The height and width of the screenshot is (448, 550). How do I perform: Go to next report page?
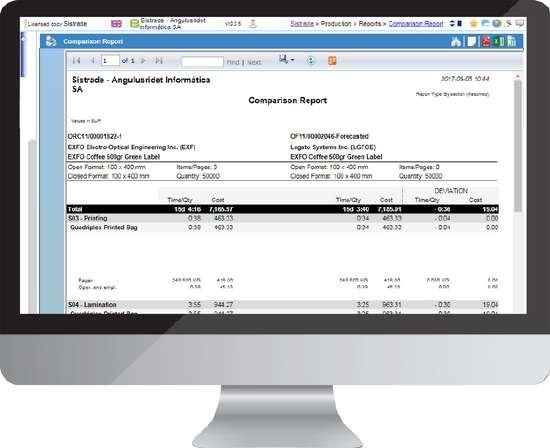point(143,61)
